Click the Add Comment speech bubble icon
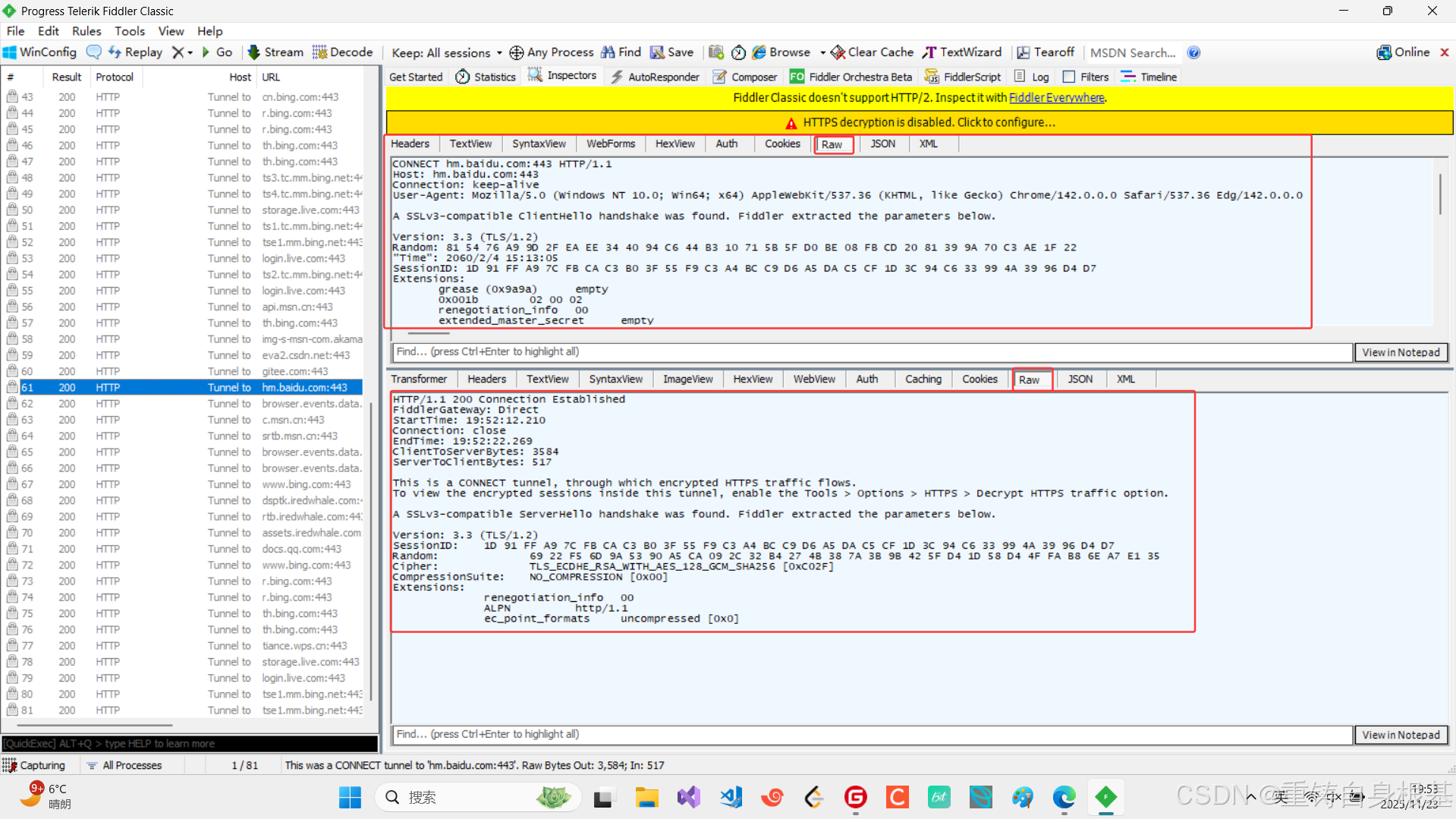The height and width of the screenshot is (819, 1456). tap(94, 52)
